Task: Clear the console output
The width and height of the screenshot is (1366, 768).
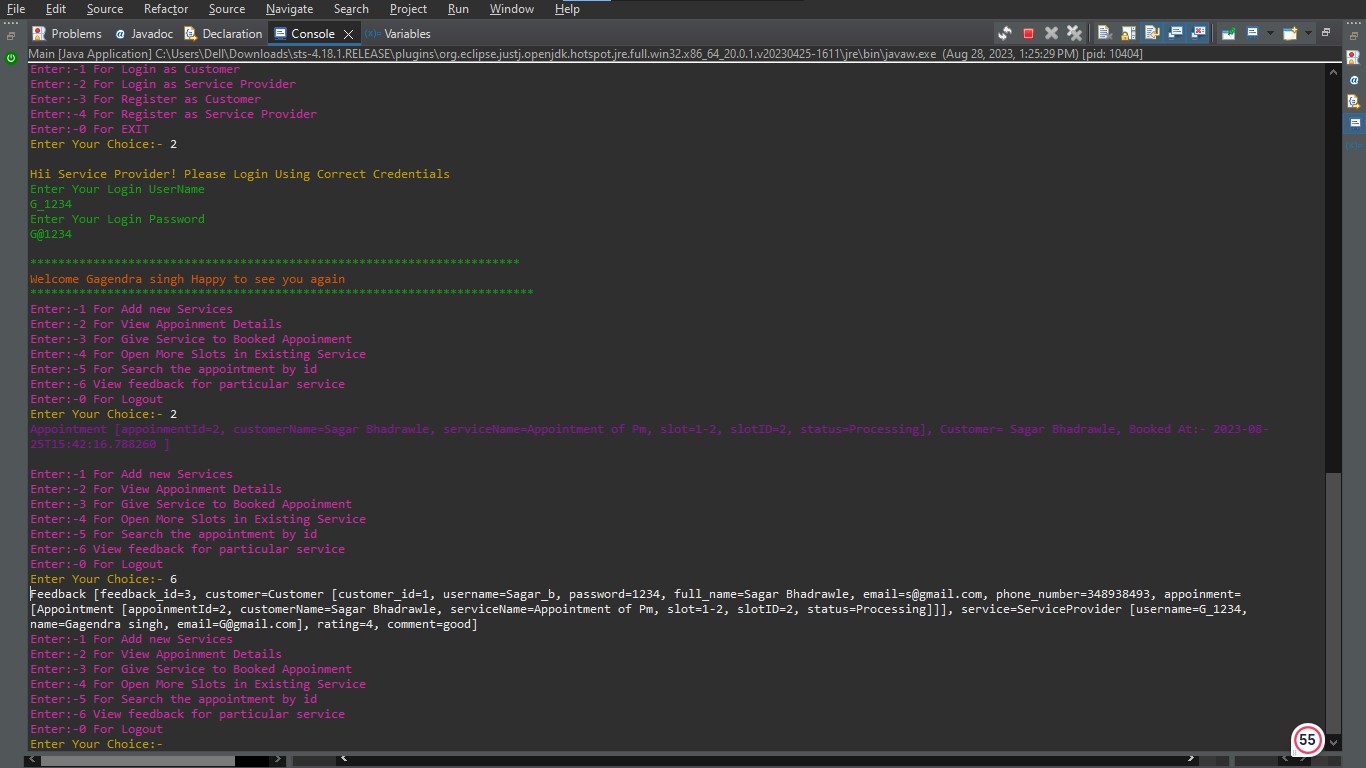Action: click(x=1105, y=33)
